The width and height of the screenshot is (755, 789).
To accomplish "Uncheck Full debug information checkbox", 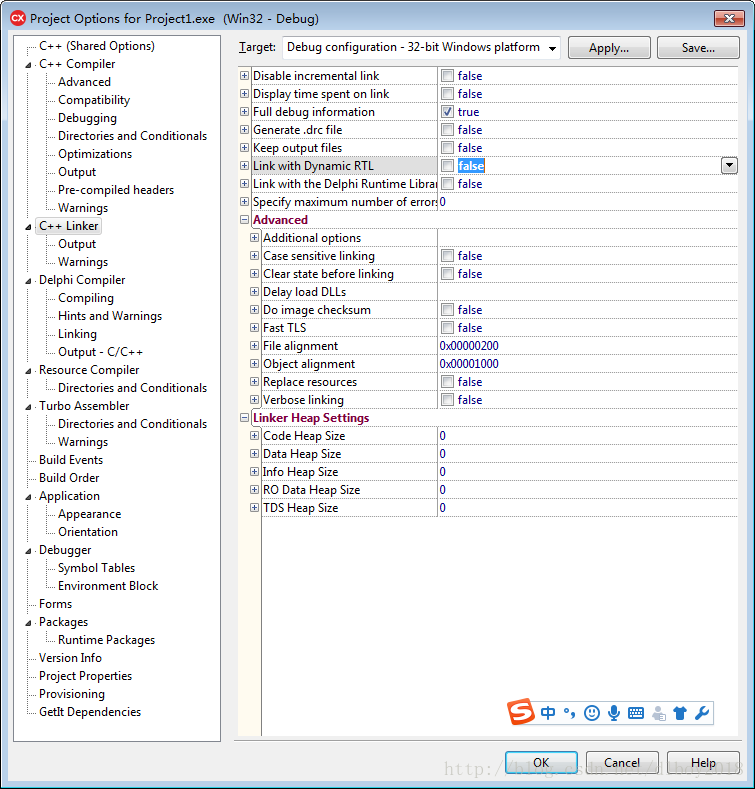I will click(447, 112).
